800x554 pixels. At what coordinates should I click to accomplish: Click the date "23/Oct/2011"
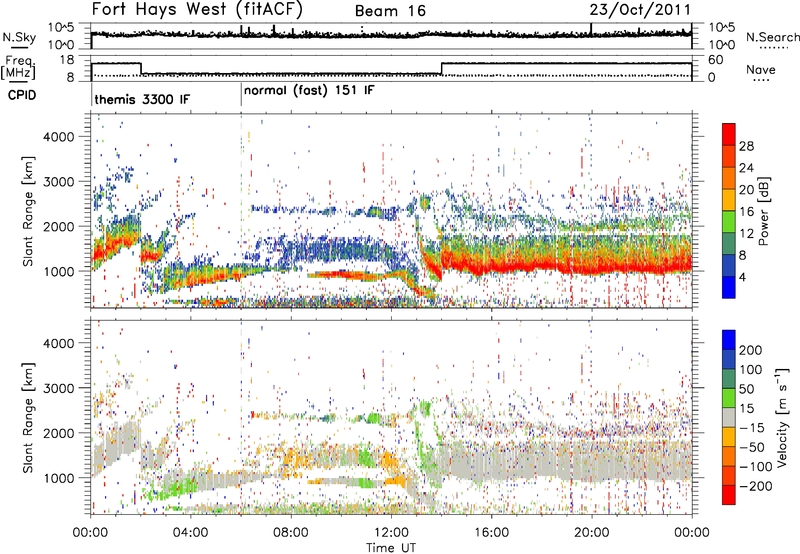(x=640, y=10)
